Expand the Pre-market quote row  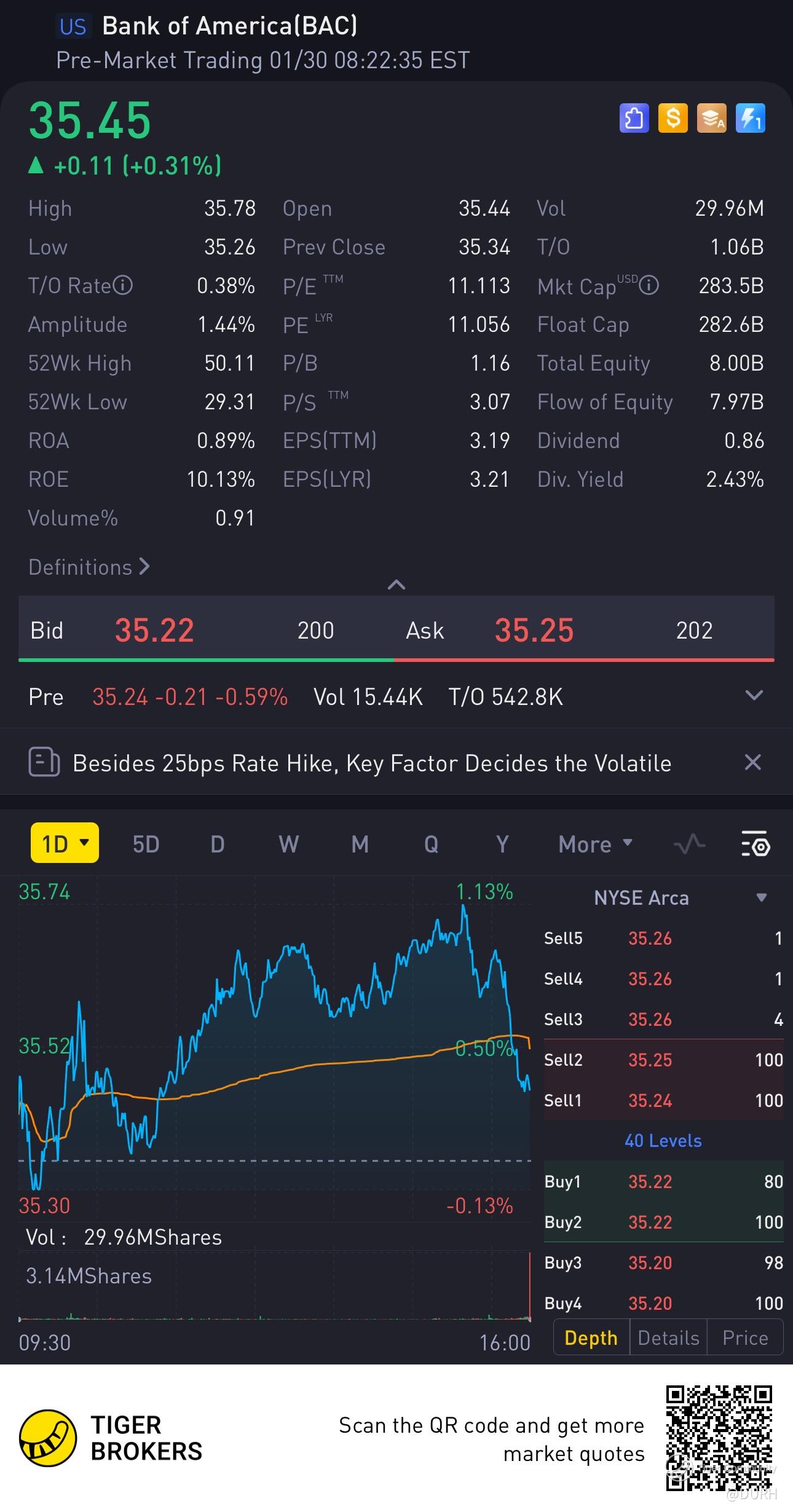point(754,696)
